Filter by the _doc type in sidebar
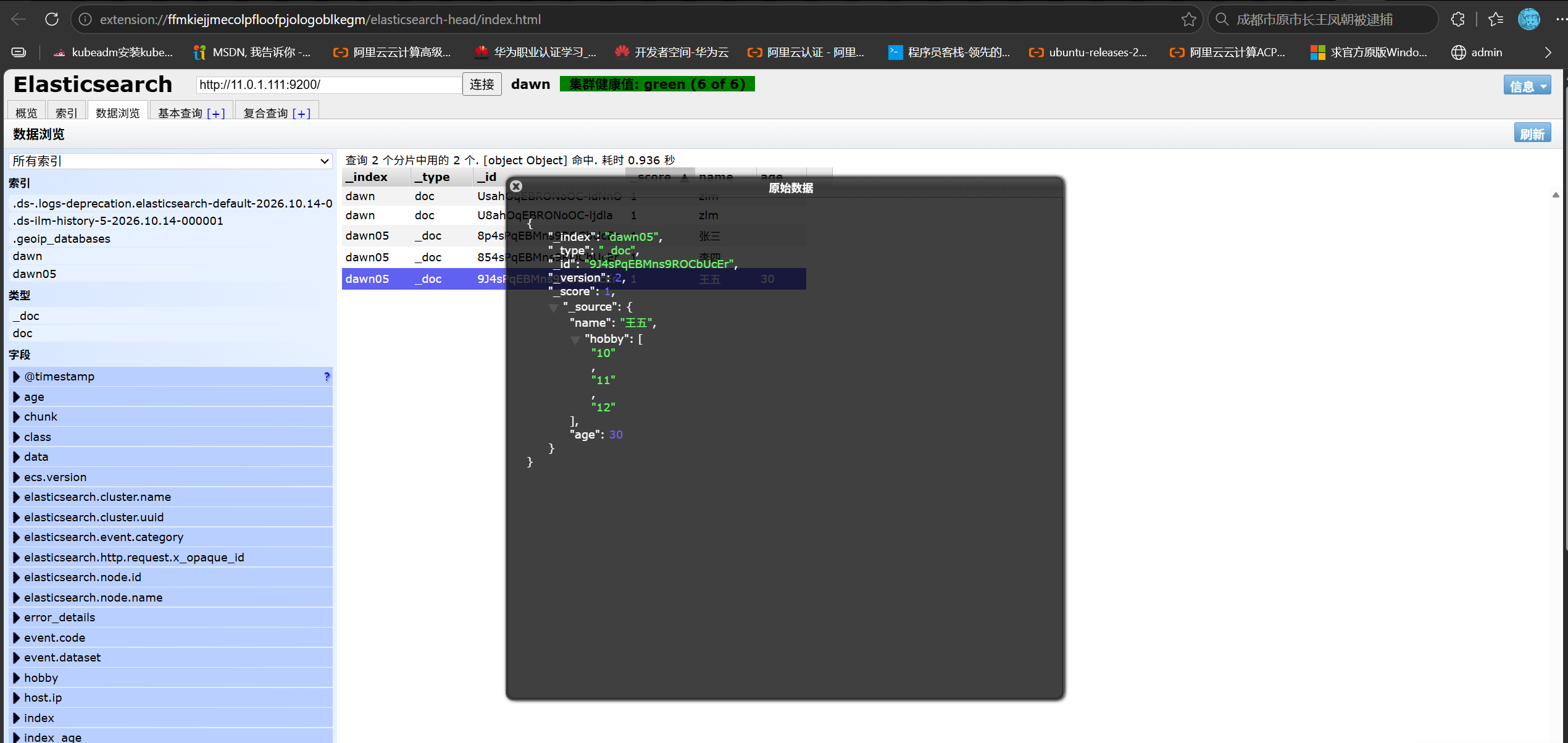The width and height of the screenshot is (1568, 743). [x=172, y=316]
